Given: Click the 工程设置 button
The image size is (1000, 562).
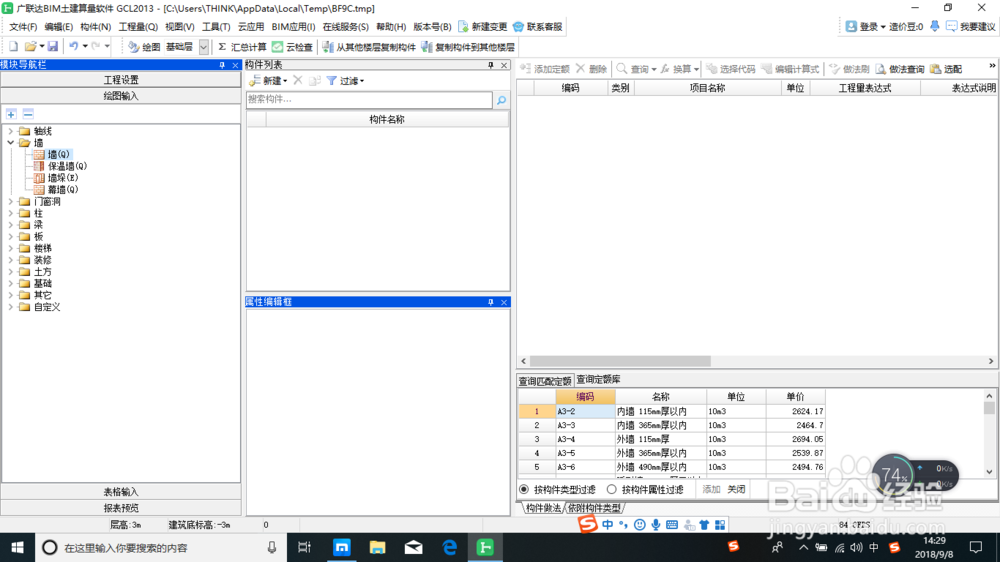Looking at the screenshot, I should tap(121, 80).
